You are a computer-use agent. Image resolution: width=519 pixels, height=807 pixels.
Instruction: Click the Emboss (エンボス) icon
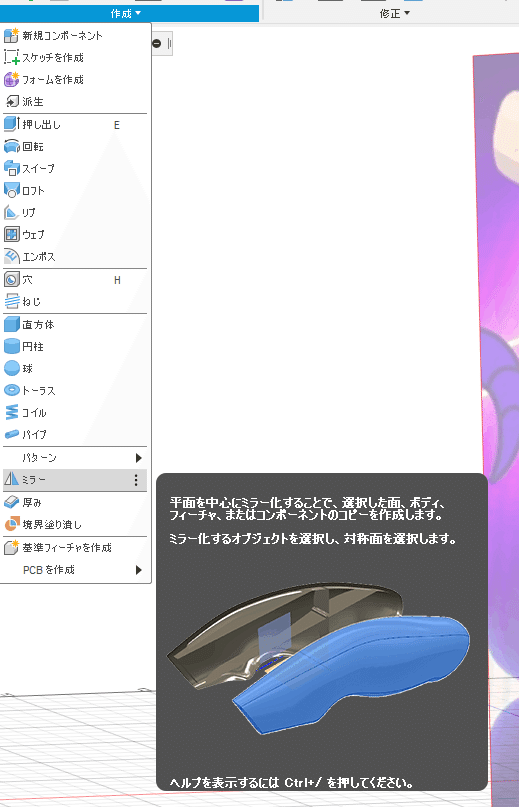(x=11, y=256)
